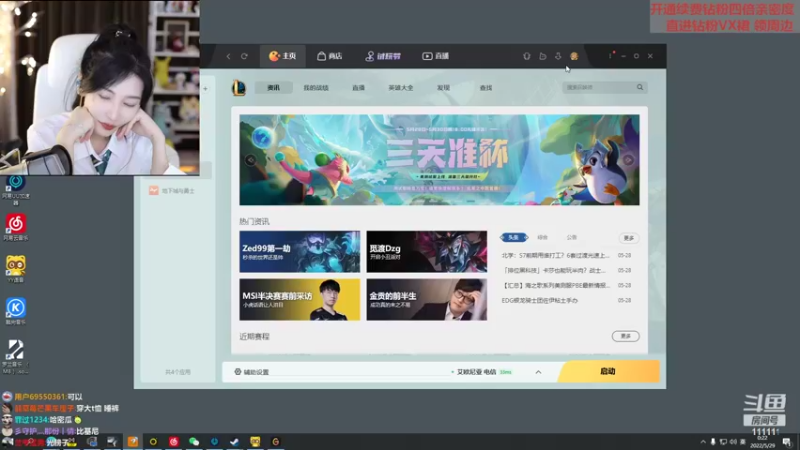Switch to the 主页 home tab

point(283,56)
